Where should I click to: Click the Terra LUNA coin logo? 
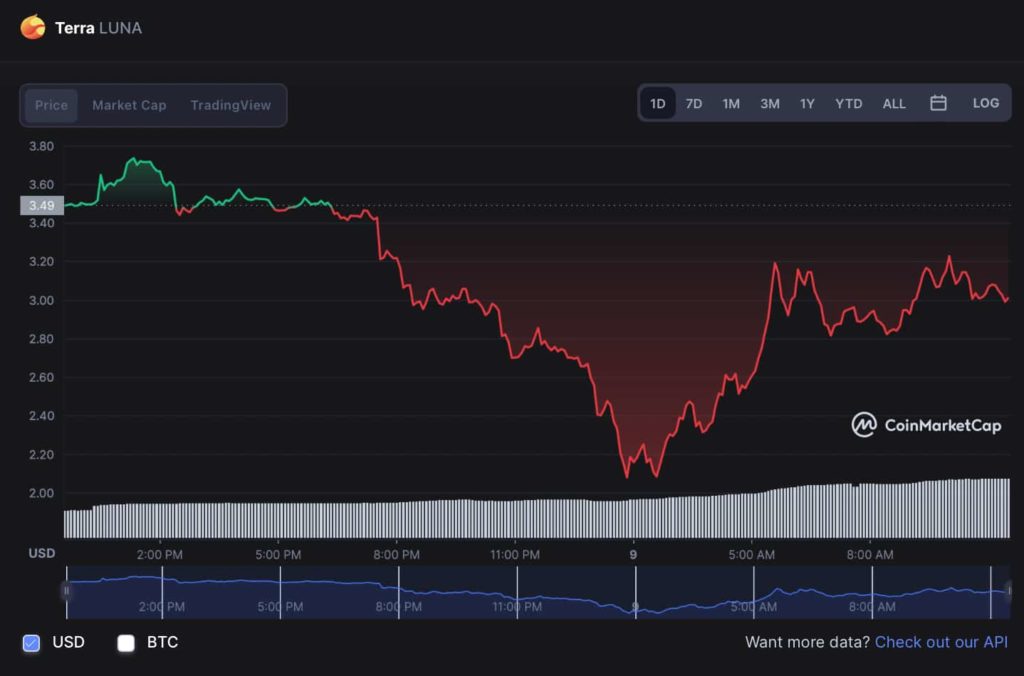tap(33, 27)
